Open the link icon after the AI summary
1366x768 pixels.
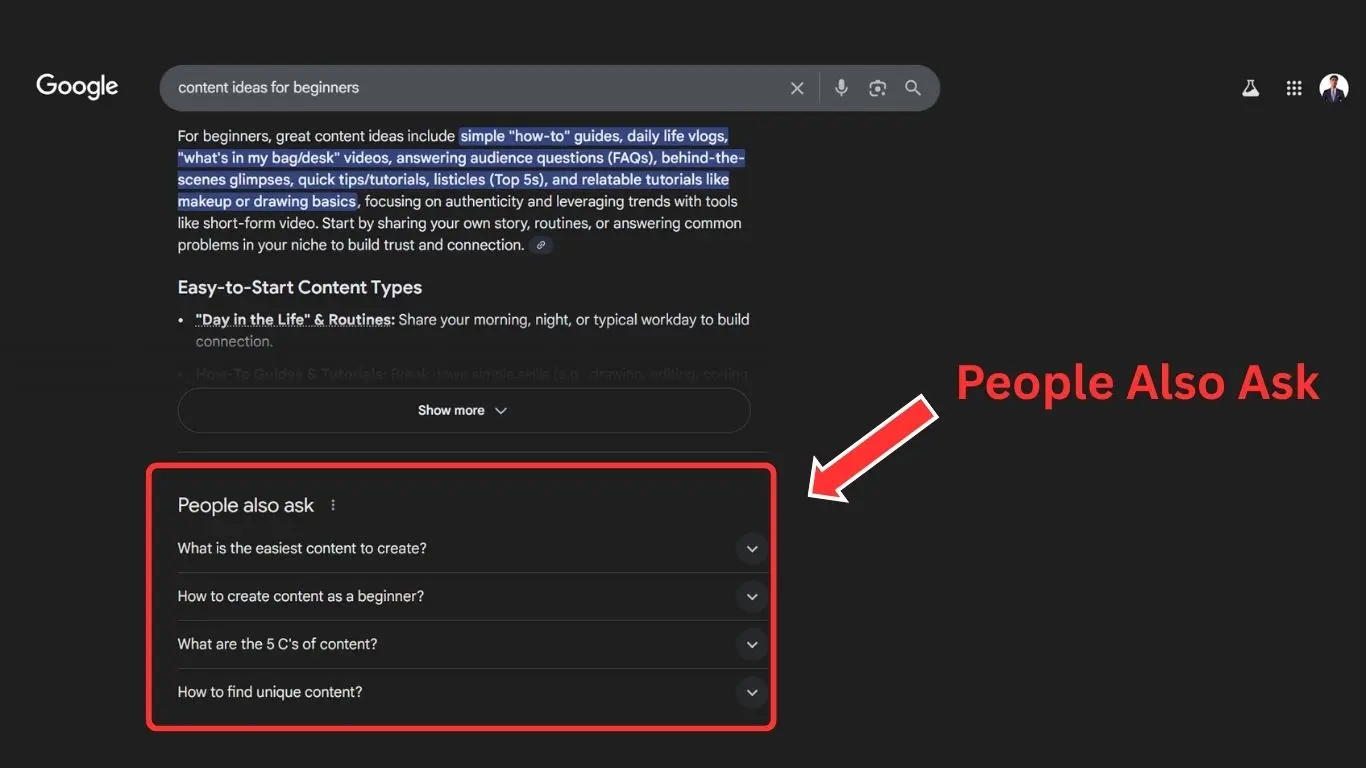(x=541, y=245)
